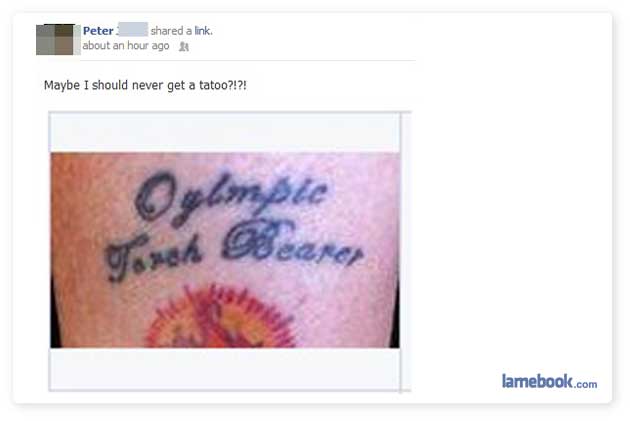Click the word "Bearer" in the tattoo photo
Viewport: 630px width, 421px height.
(292, 244)
